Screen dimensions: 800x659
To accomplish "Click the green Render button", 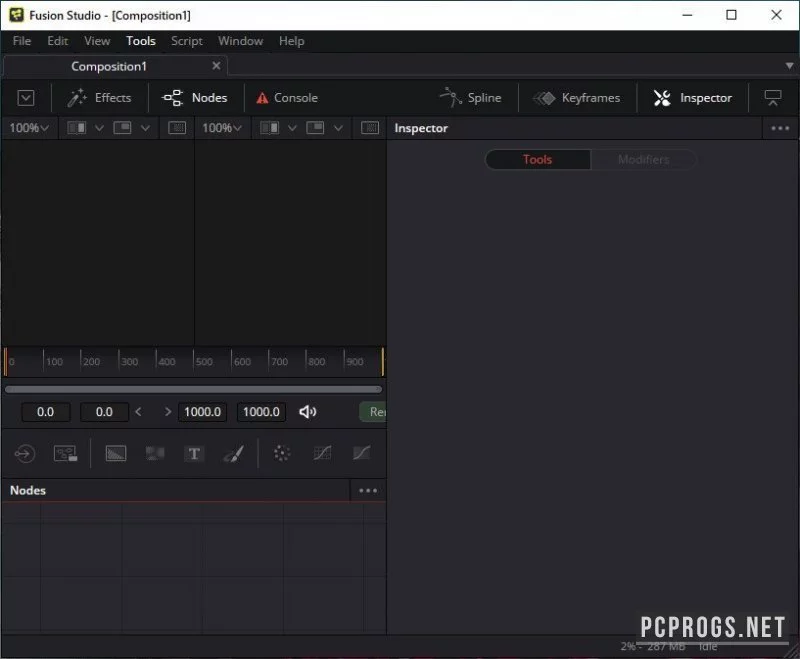I will [373, 412].
